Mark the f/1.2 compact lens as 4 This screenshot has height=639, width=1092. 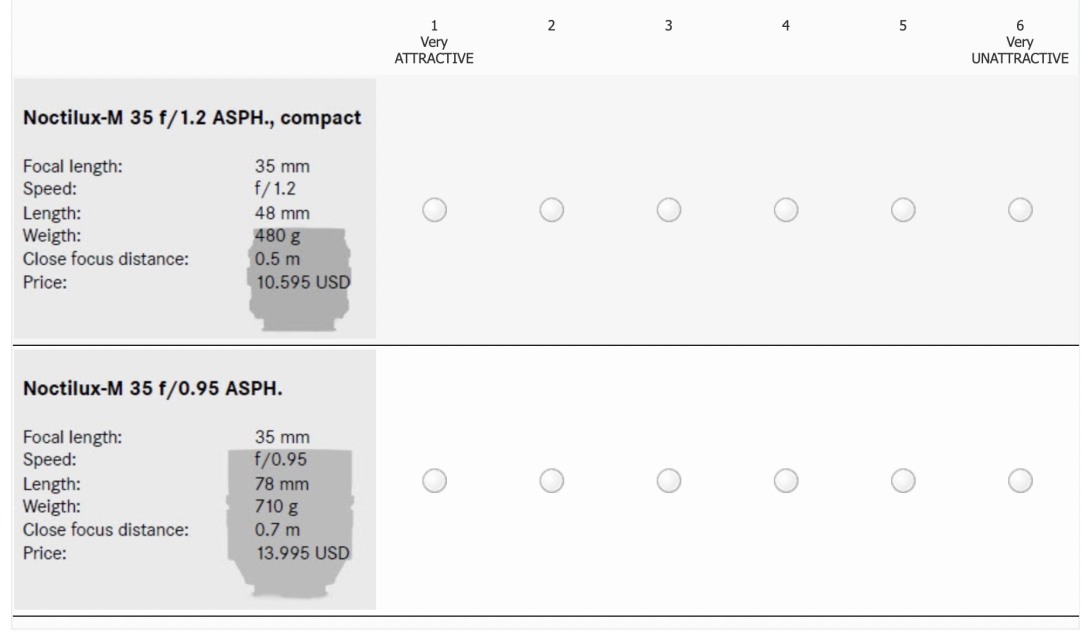click(x=785, y=210)
